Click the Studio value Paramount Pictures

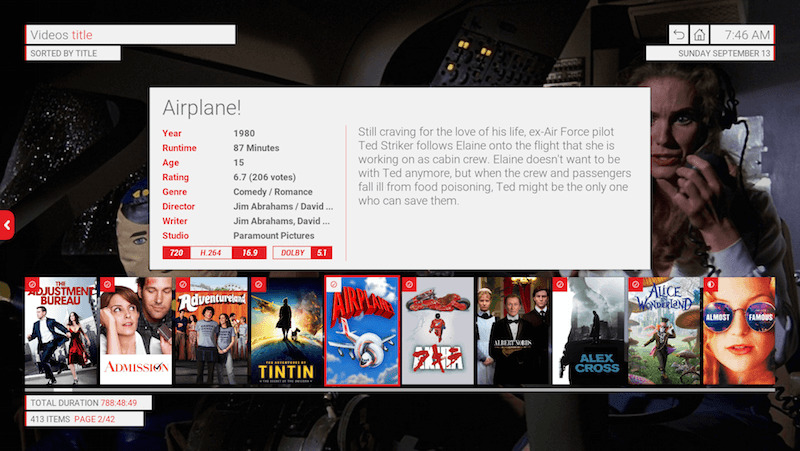point(273,236)
